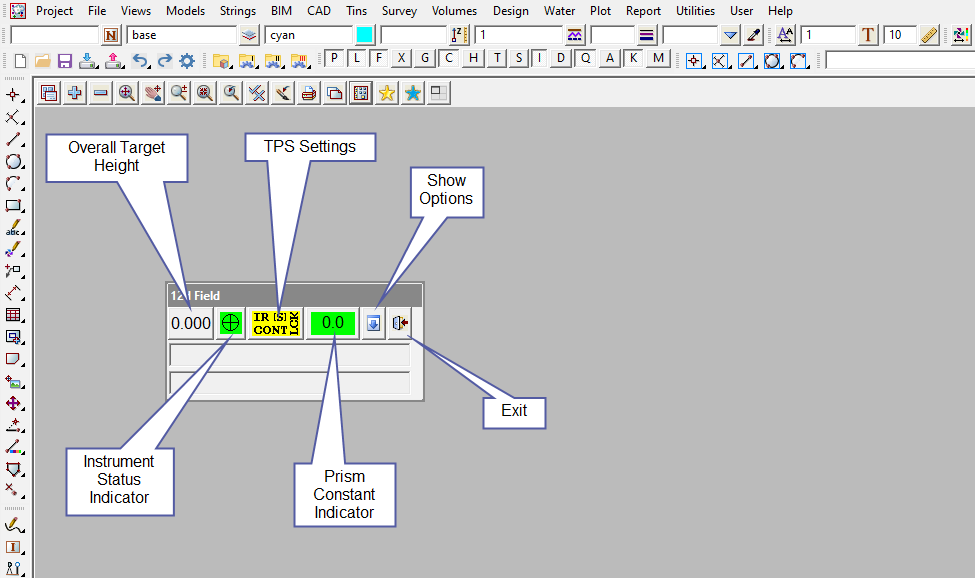
Task: Expand the blue triangle dropdown in top toolbar
Action: coord(731,35)
